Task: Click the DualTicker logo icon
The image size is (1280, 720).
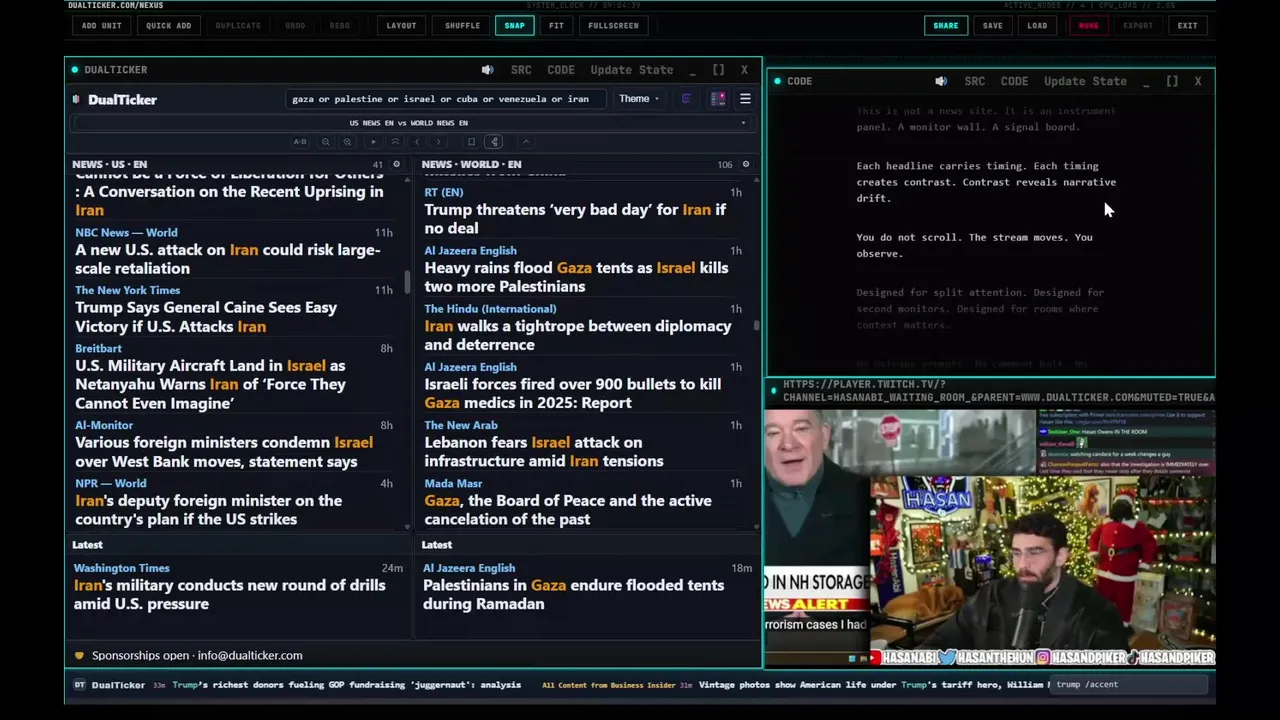Action: (76, 99)
